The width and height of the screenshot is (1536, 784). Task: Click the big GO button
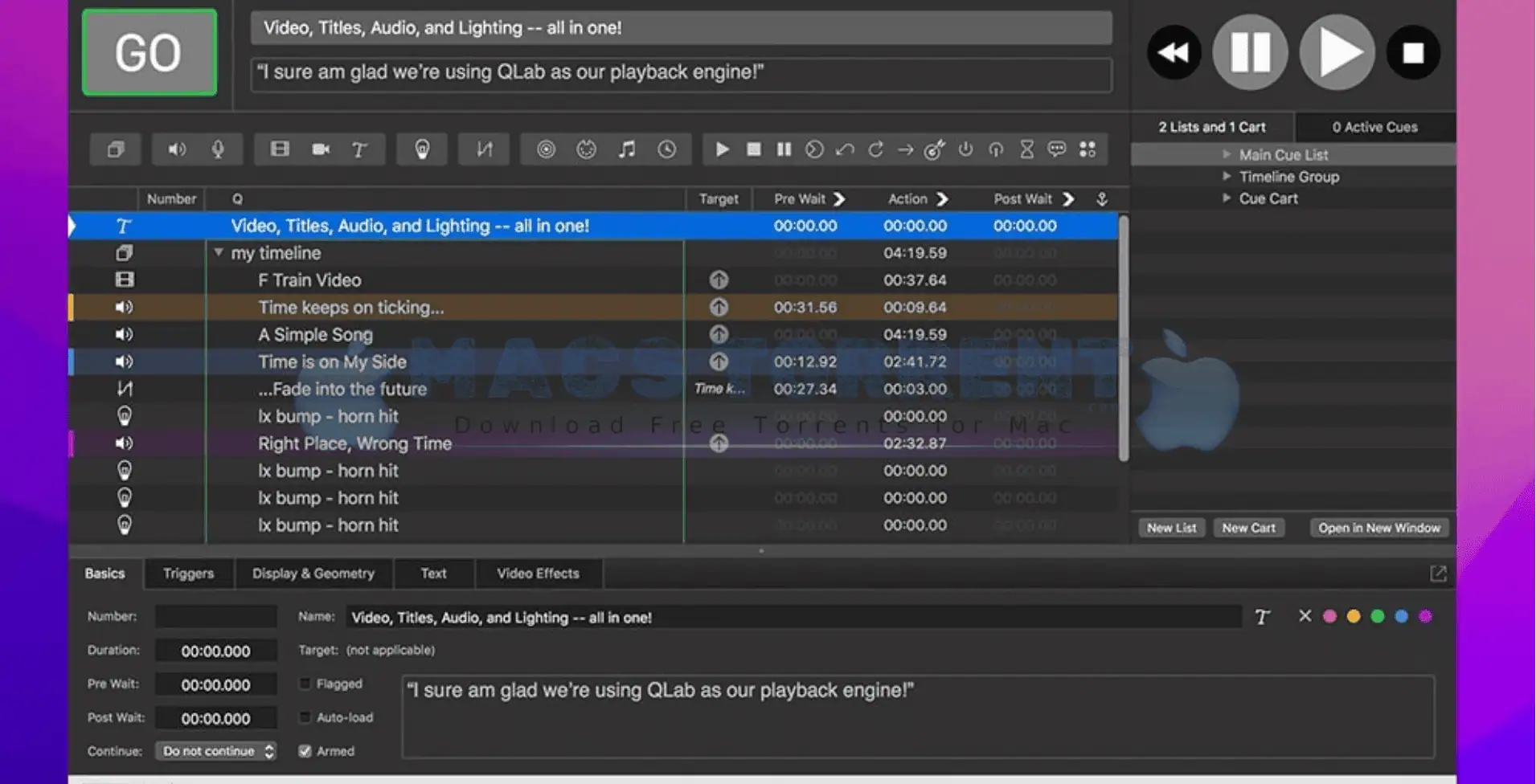coord(150,53)
